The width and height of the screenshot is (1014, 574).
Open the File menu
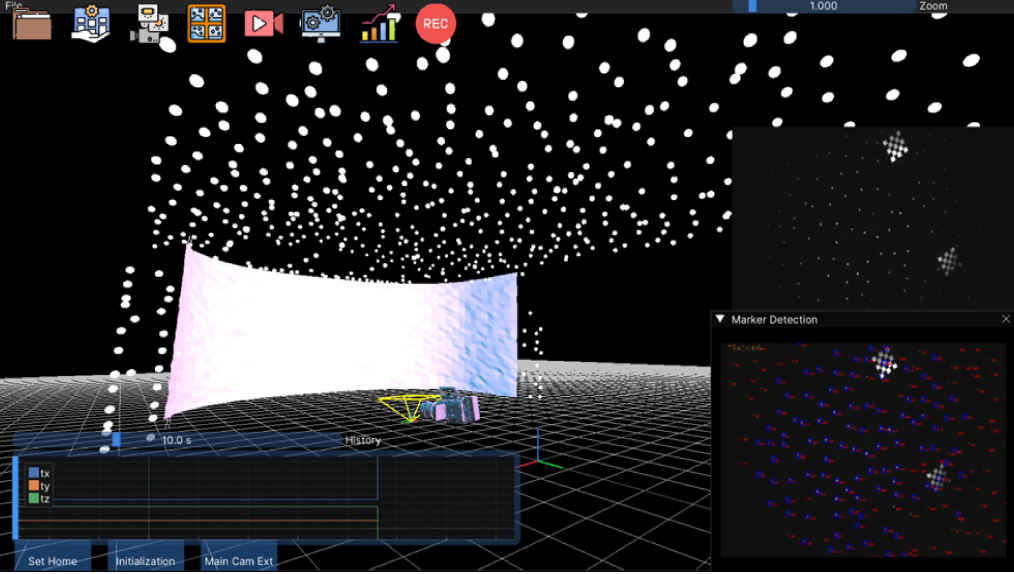coord(14,5)
